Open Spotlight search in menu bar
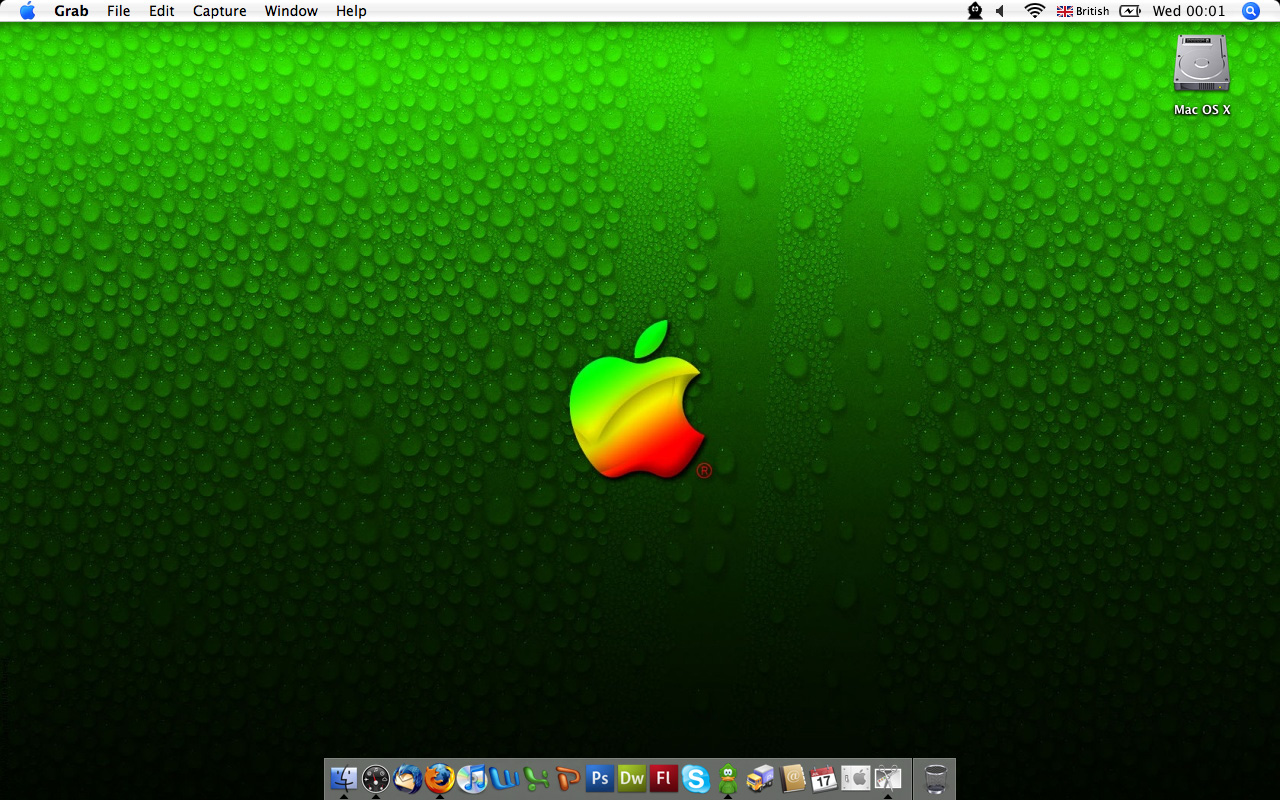This screenshot has height=800, width=1280. 1251,11
